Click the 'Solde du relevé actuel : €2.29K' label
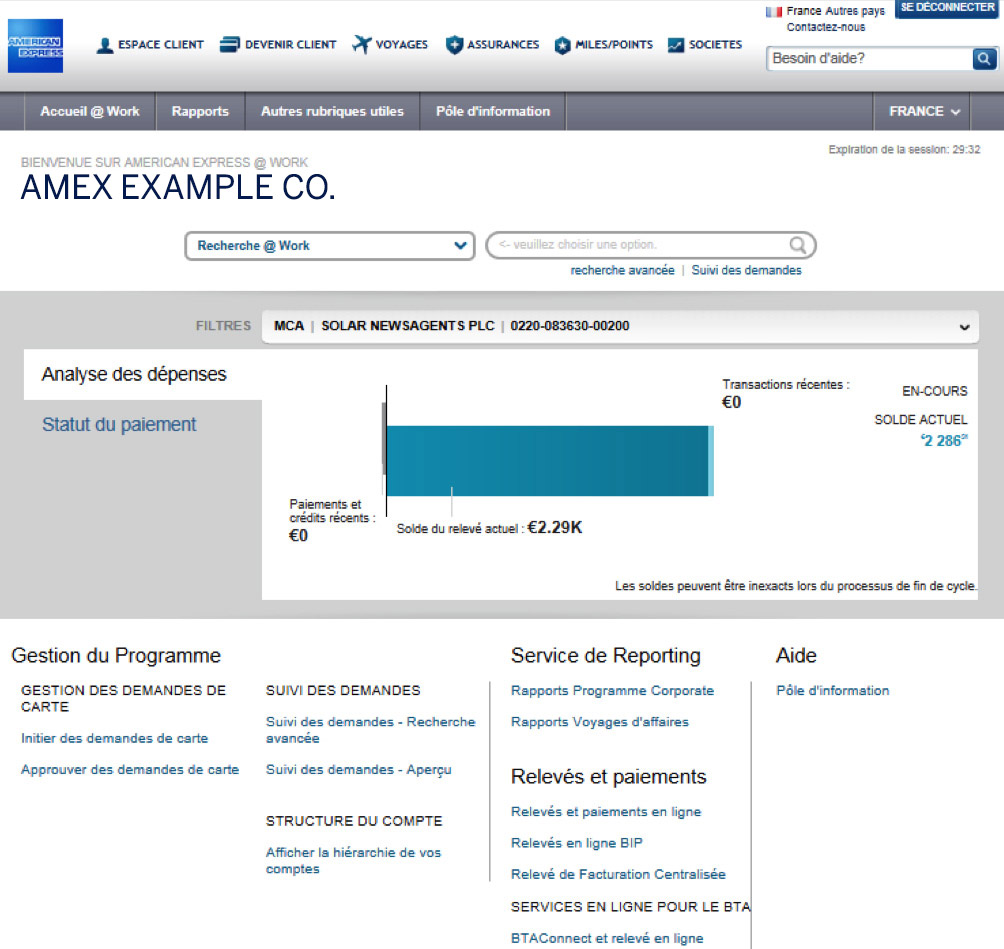The height and width of the screenshot is (949, 1004). [x=489, y=528]
